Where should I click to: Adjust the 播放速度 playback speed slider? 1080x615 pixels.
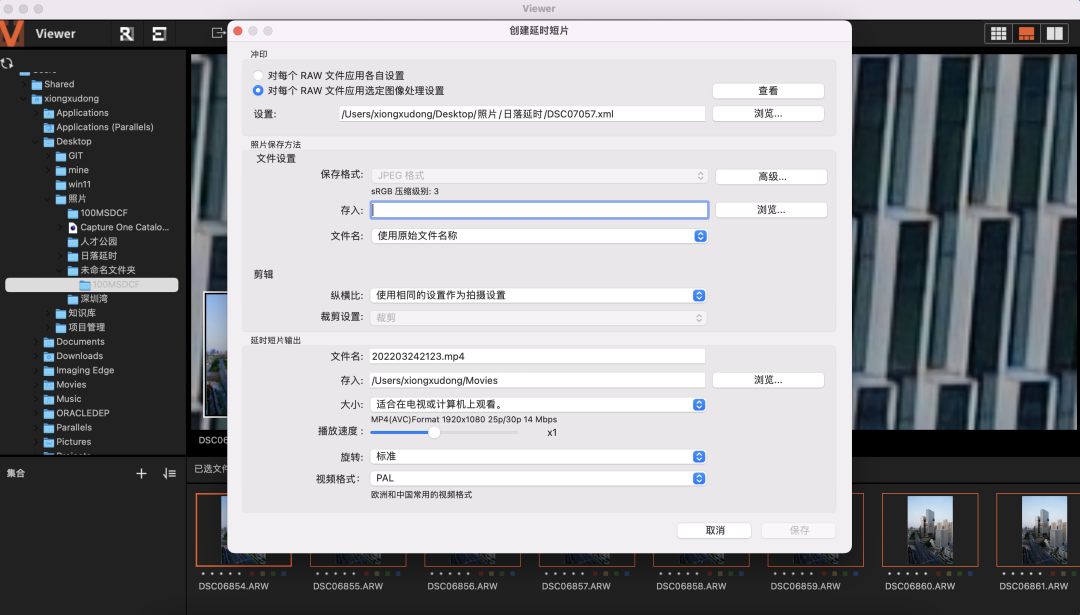point(434,432)
